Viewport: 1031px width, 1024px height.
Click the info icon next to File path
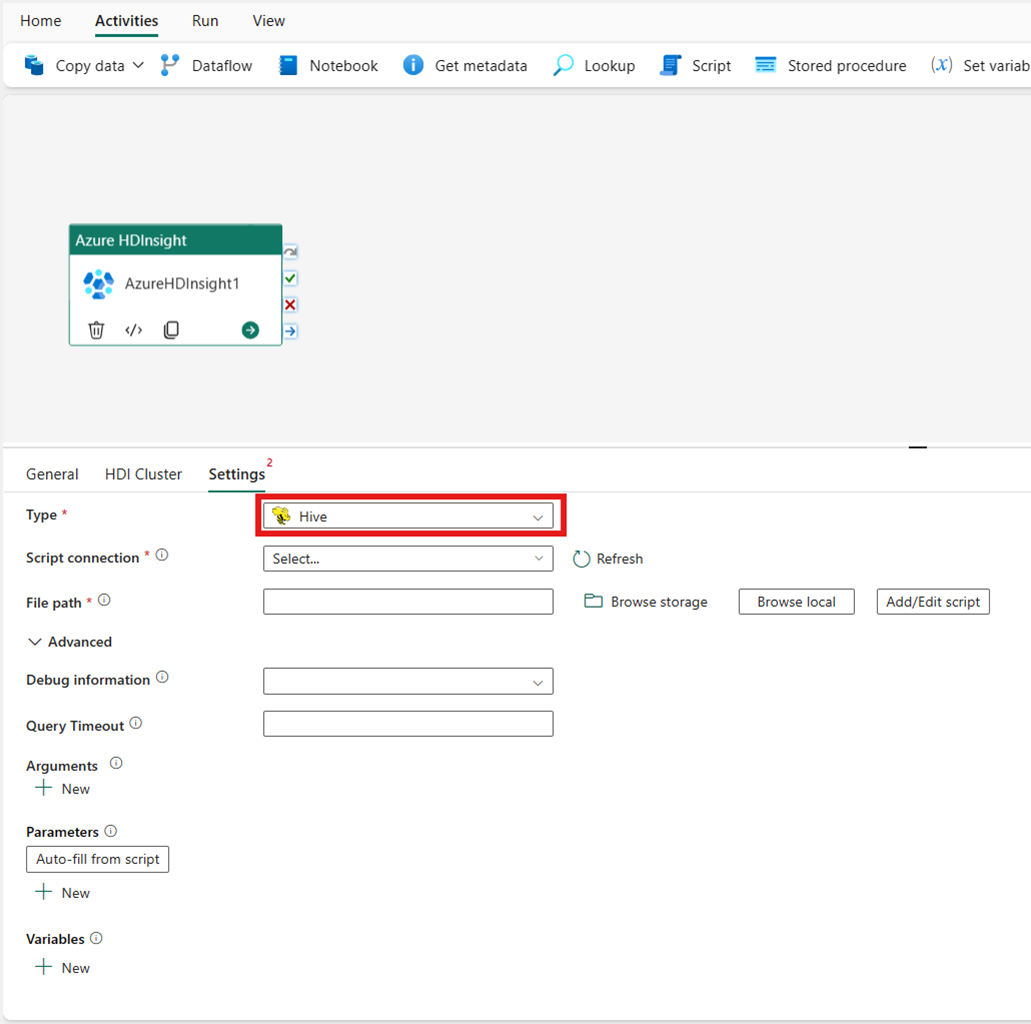click(x=104, y=600)
